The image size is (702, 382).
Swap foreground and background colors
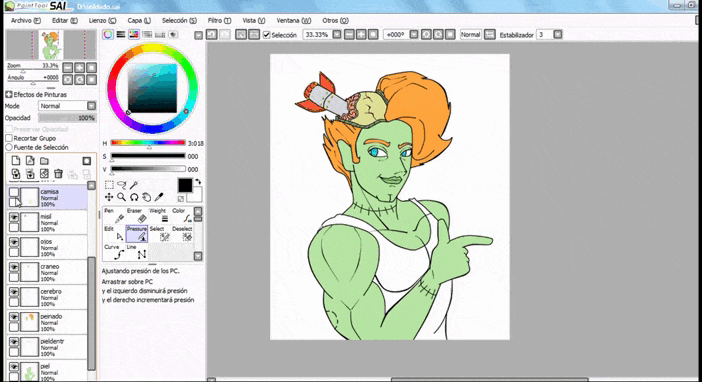[198, 181]
